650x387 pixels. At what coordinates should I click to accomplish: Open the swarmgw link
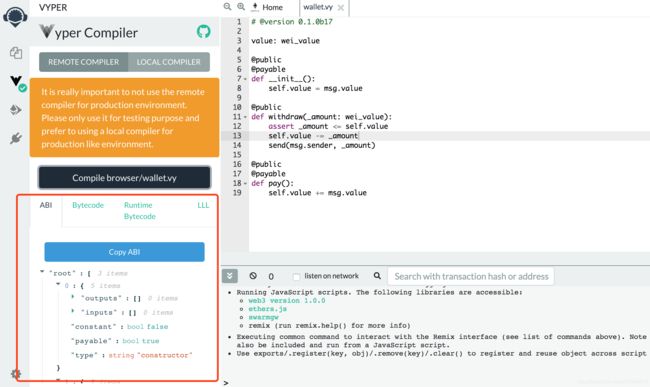click(263, 317)
